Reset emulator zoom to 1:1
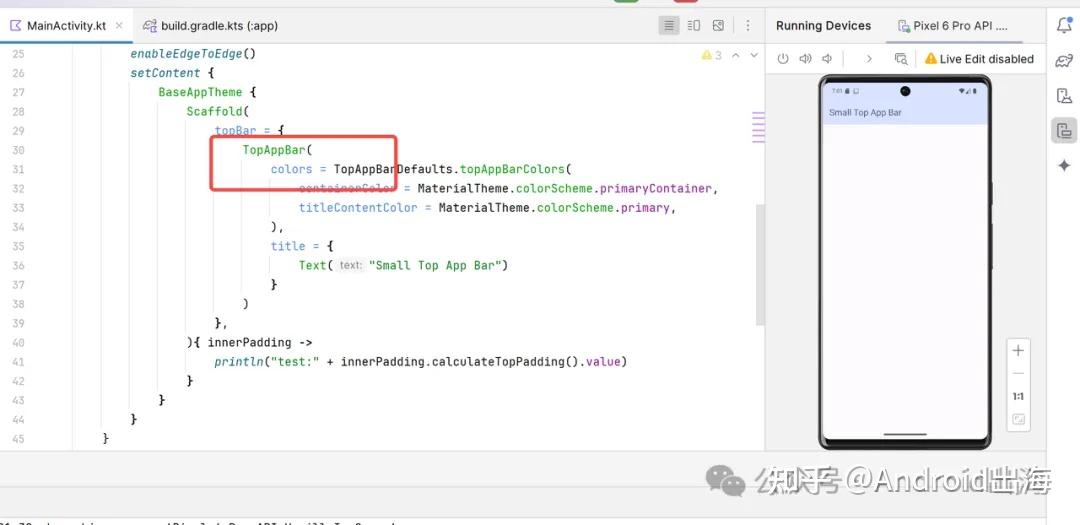The height and width of the screenshot is (525, 1080). tap(1018, 396)
